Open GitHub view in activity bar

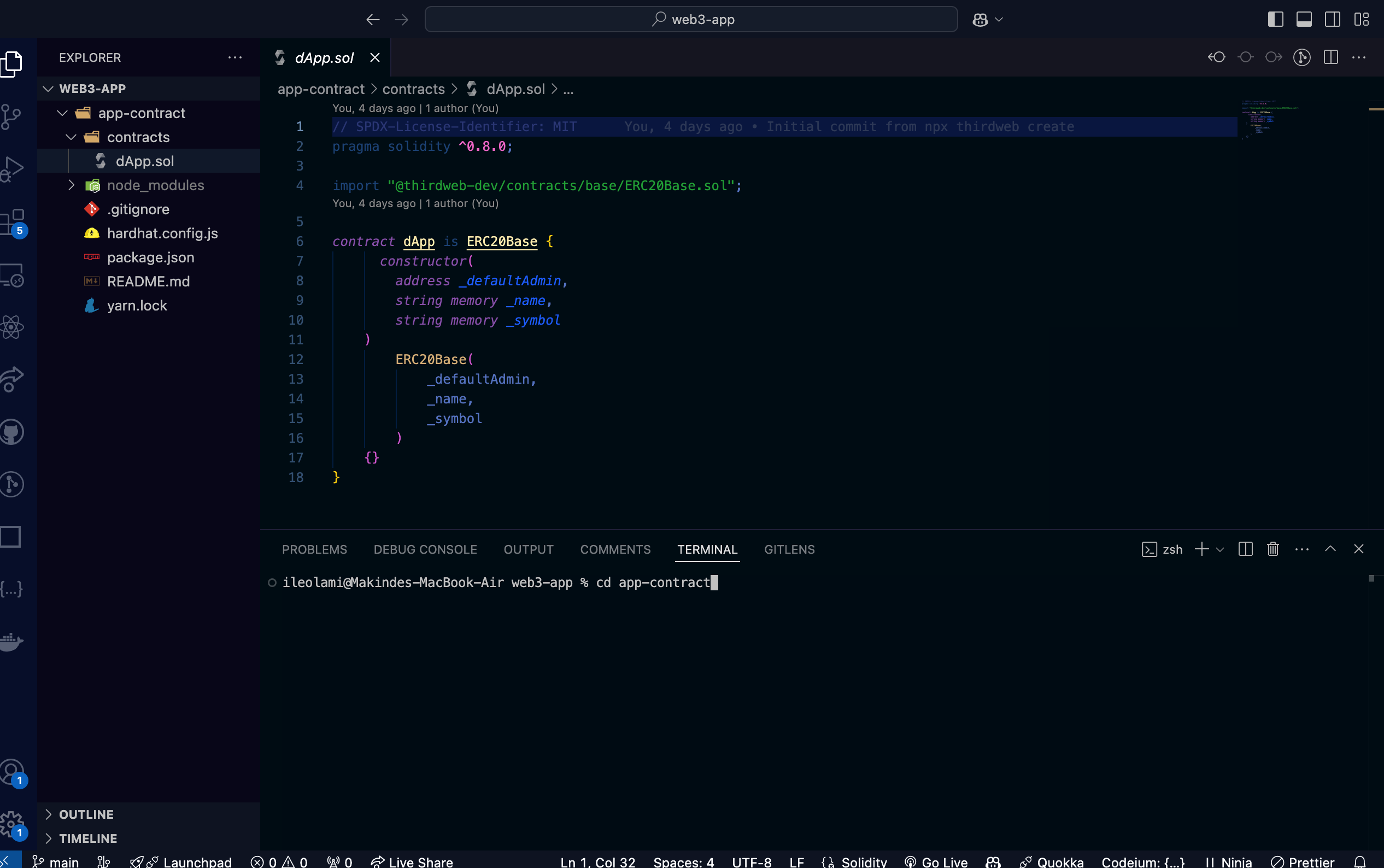click(11, 432)
